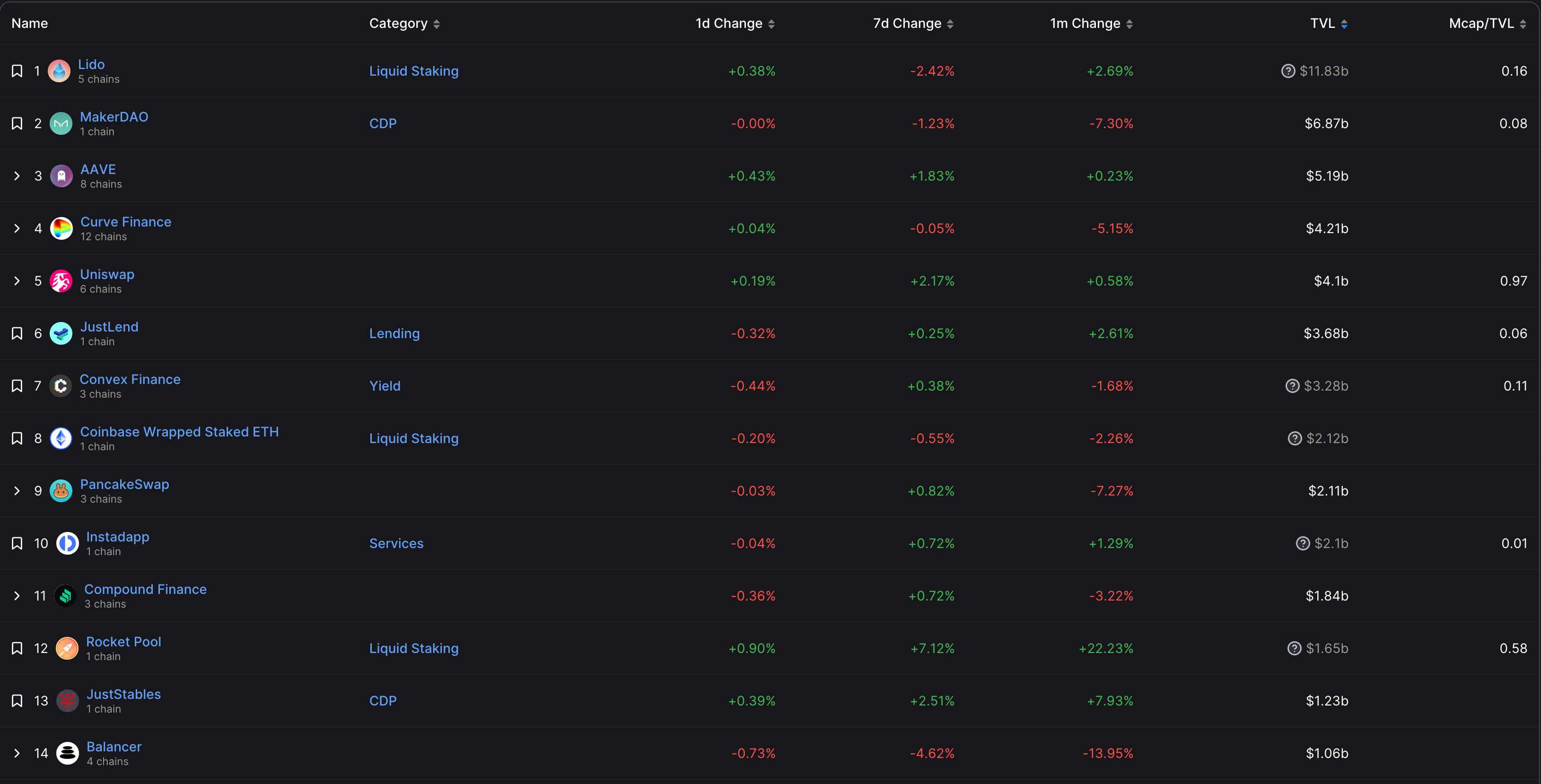1541x784 pixels.
Task: Open MakerDAO's CDP category link
Action: pos(383,124)
